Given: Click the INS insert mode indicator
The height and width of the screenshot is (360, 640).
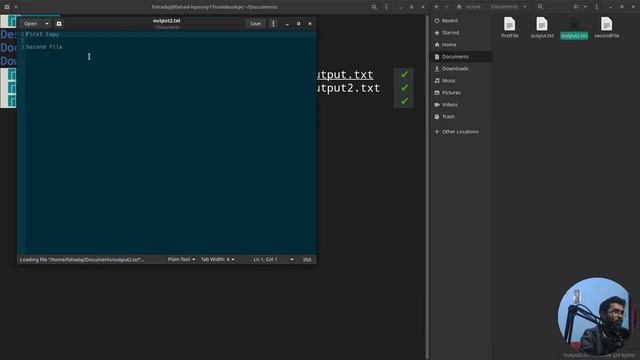Looking at the screenshot, I should (307, 259).
